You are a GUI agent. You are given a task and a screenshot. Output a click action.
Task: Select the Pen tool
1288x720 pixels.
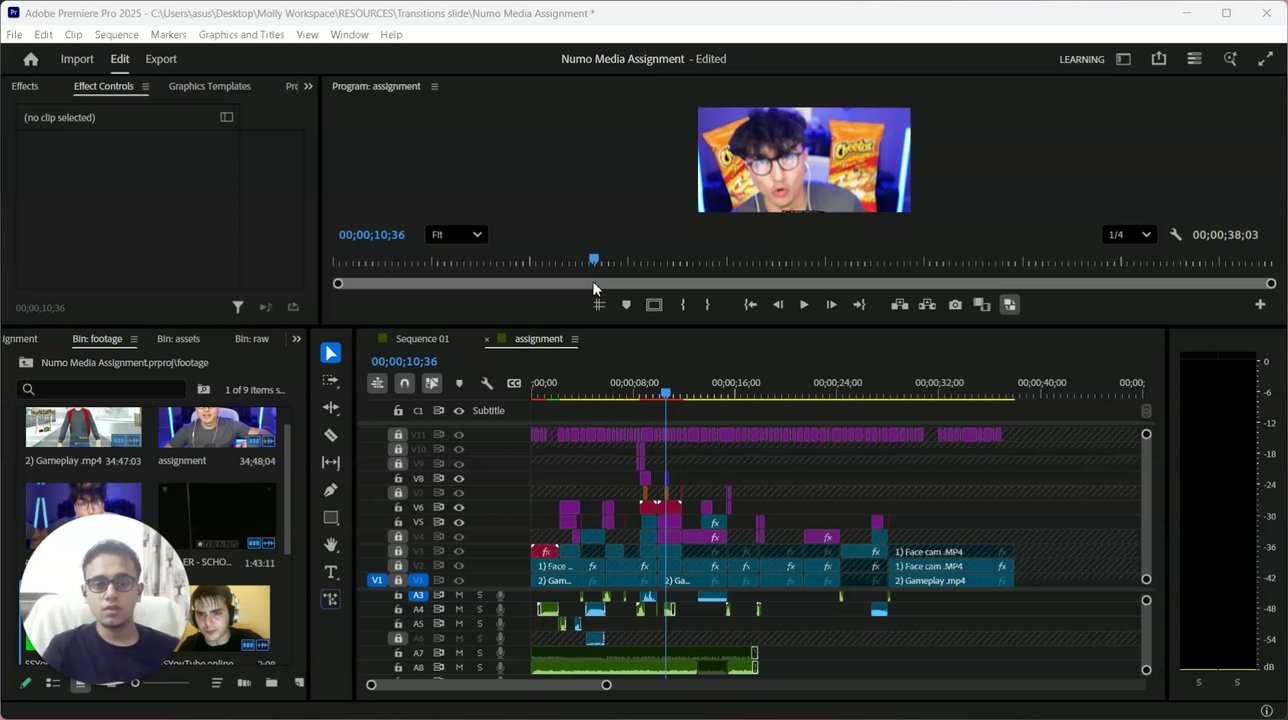(x=331, y=490)
